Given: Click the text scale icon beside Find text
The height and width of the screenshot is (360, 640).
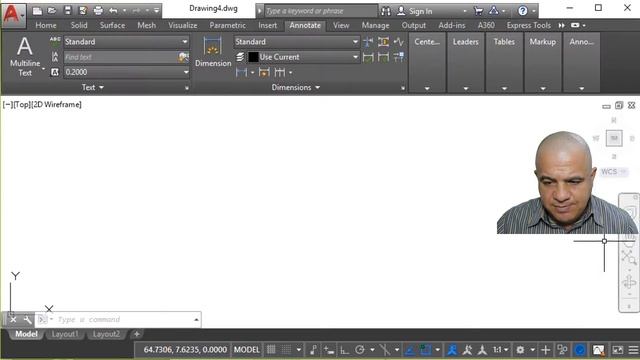Looking at the screenshot, I should click(55, 57).
